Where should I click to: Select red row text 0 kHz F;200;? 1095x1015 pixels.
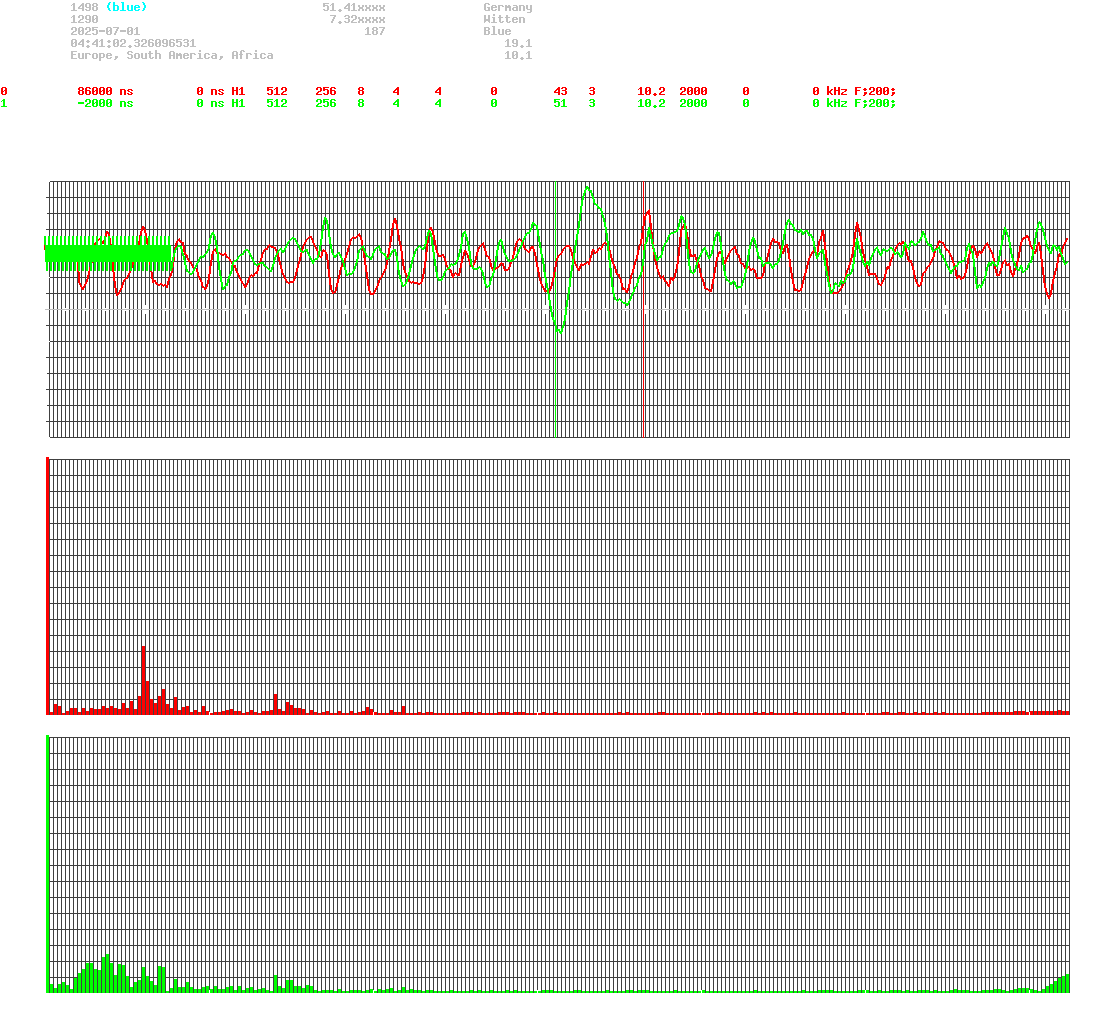[x=854, y=92]
